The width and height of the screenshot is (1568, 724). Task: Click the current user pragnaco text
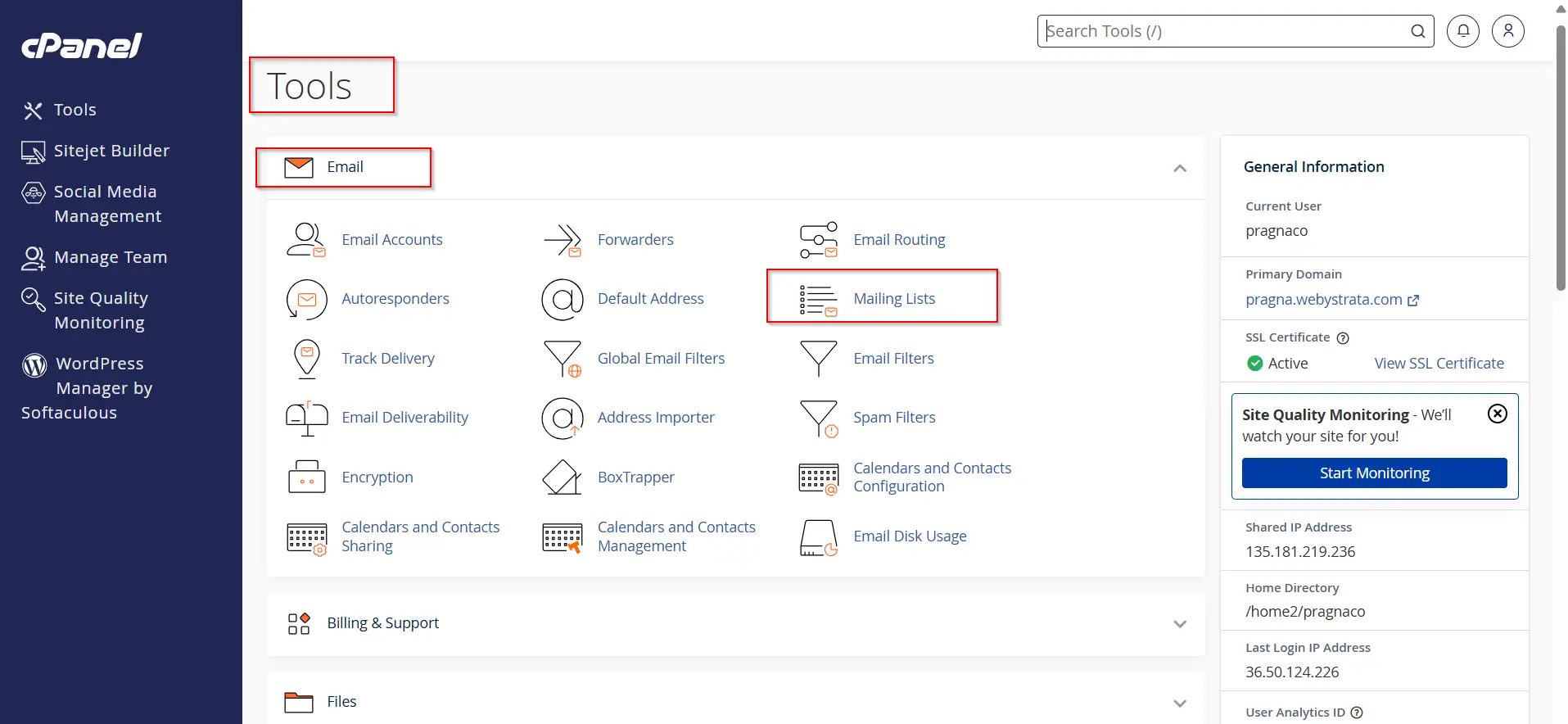pyautogui.click(x=1277, y=231)
